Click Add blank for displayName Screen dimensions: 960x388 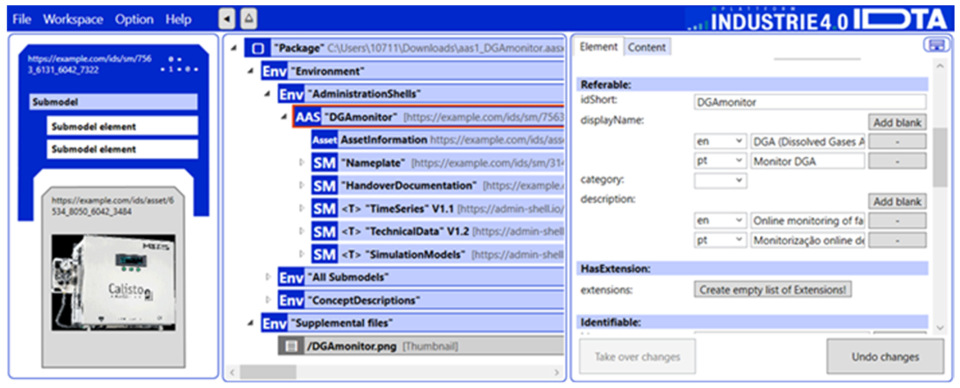[897, 122]
